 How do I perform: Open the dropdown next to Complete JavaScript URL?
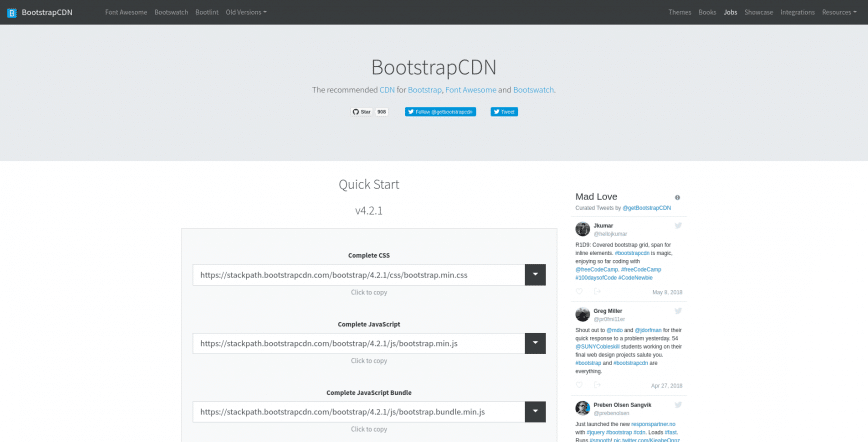(535, 343)
